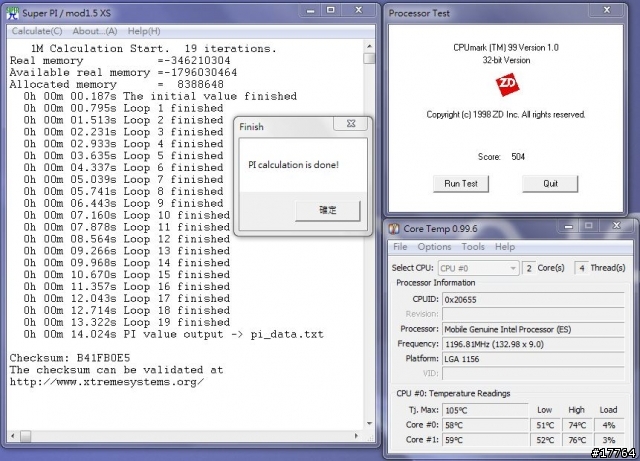This screenshot has height=461, width=640.
Task: Click the Checksum: B41FB0E5 line
Action: [70, 358]
